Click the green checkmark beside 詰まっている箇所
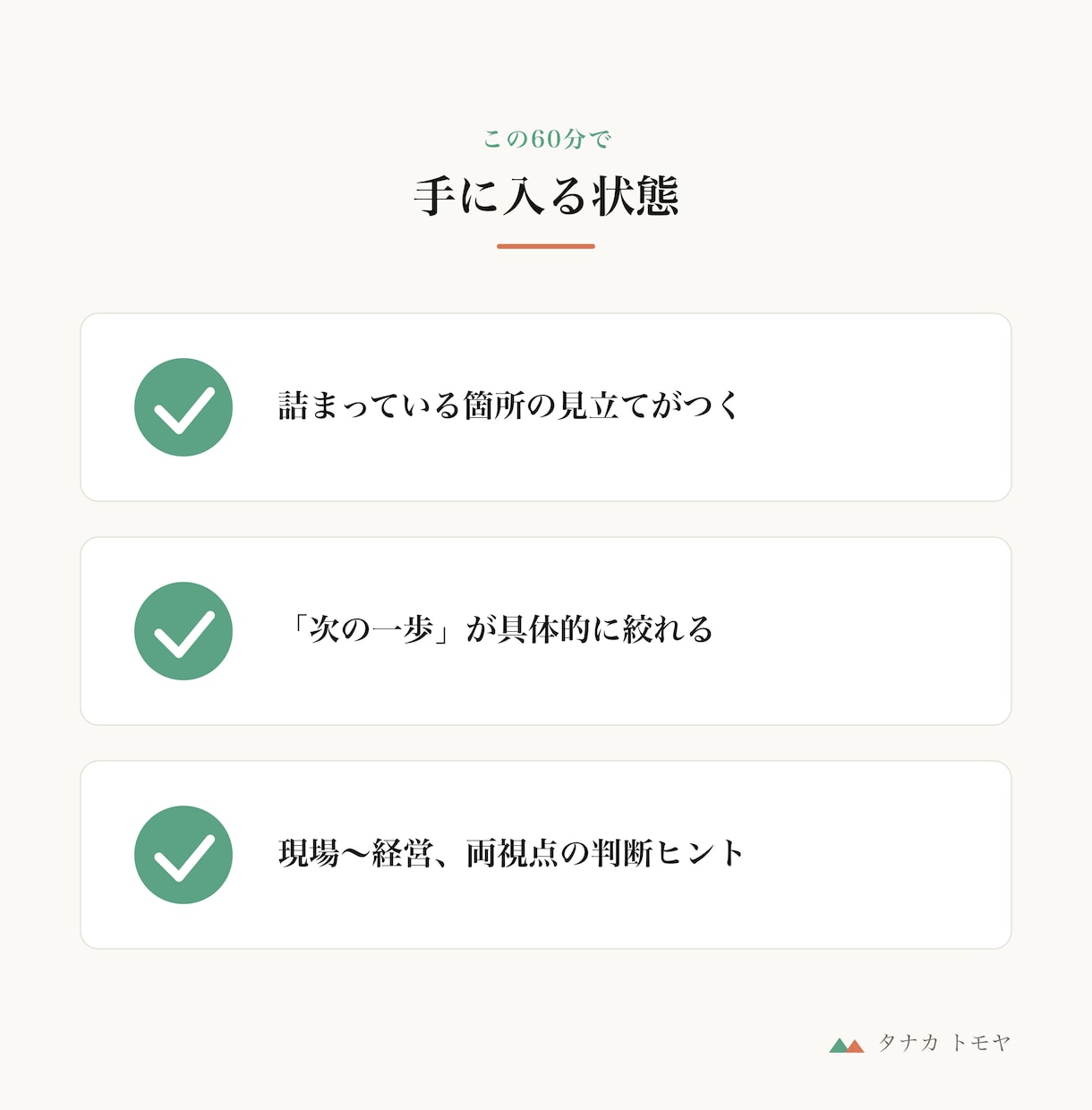Viewport: 1092px width, 1110px height. (x=183, y=407)
